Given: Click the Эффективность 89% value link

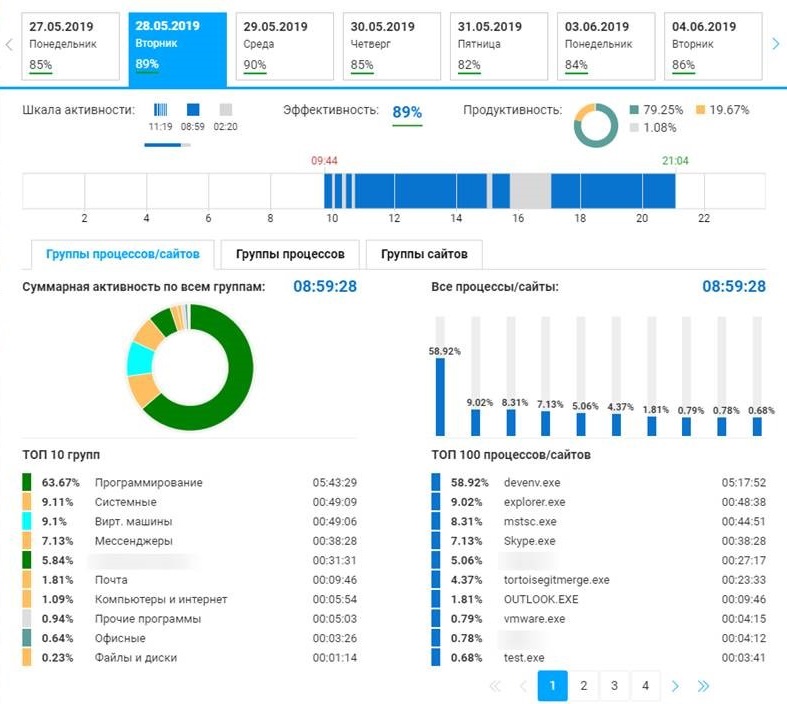Looking at the screenshot, I should [407, 112].
